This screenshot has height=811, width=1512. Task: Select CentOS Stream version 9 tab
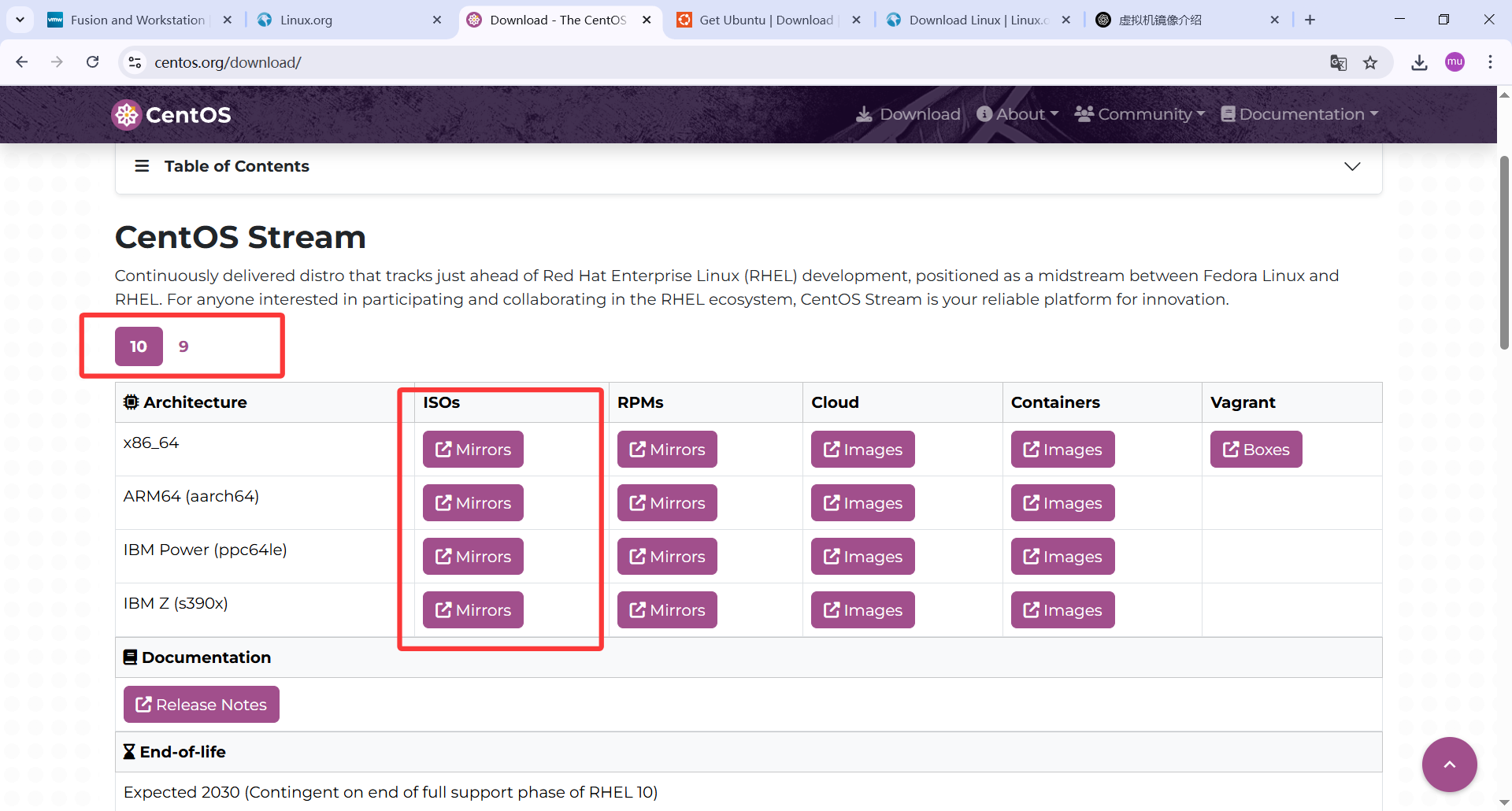(x=183, y=346)
